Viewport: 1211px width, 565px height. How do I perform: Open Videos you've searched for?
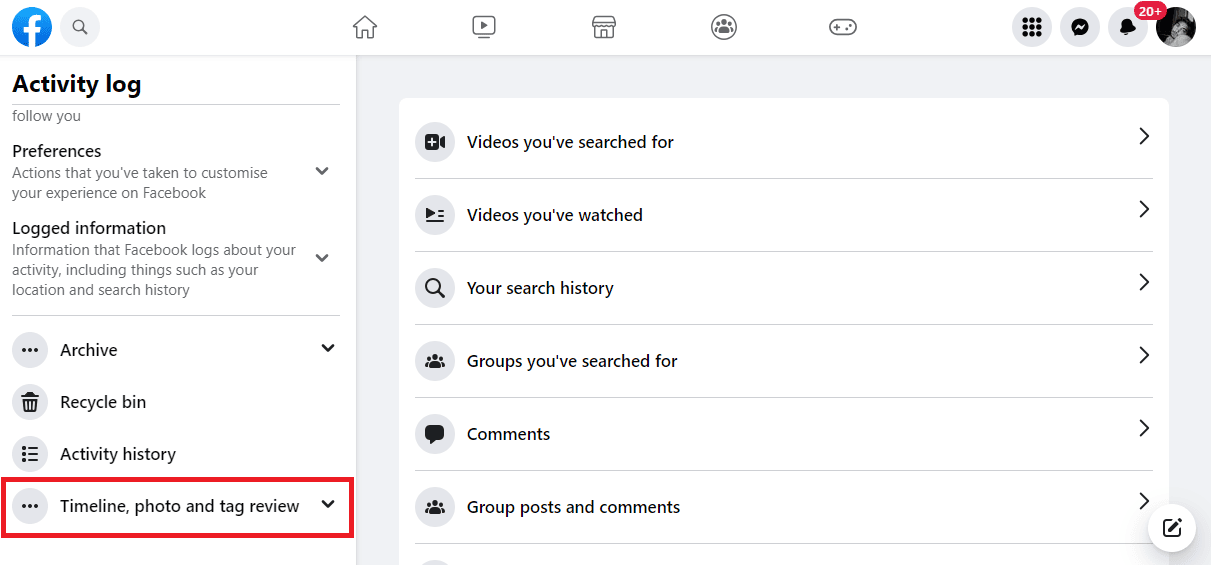coord(784,142)
